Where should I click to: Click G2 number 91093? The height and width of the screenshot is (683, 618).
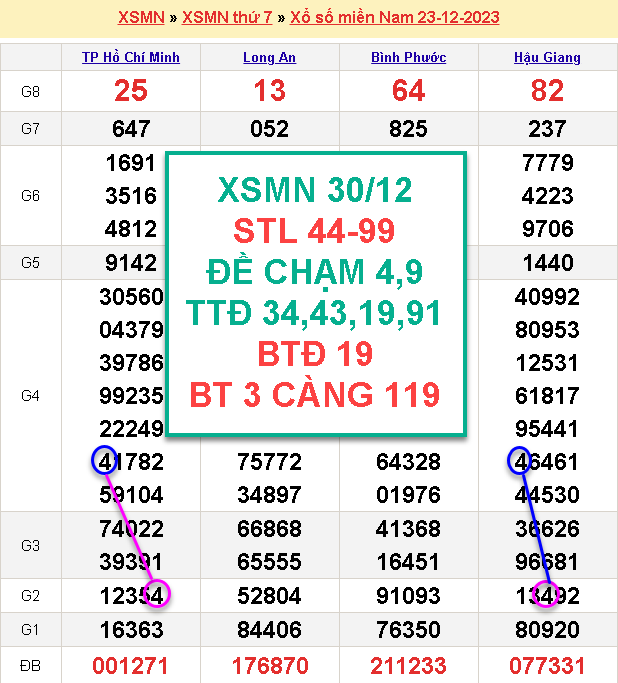point(409,596)
